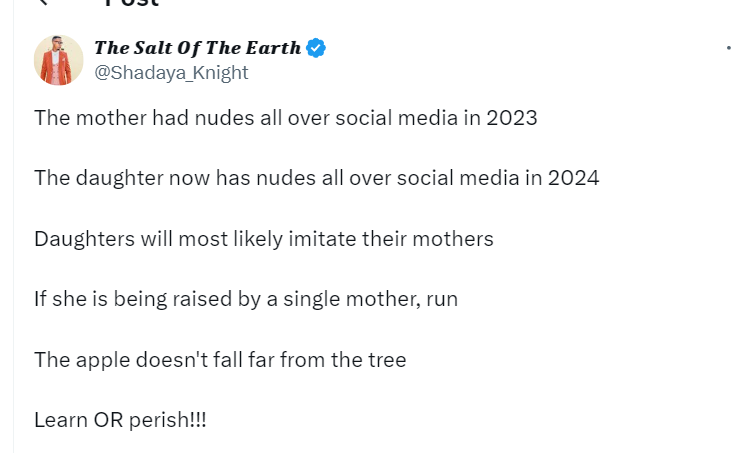Click the year 2024 in the post
Screen dimensions: 731x453
point(573,178)
